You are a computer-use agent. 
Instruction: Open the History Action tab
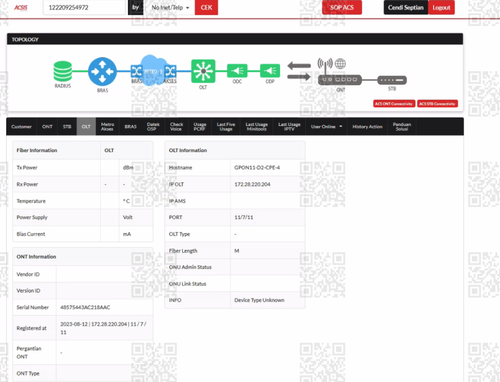coord(367,127)
